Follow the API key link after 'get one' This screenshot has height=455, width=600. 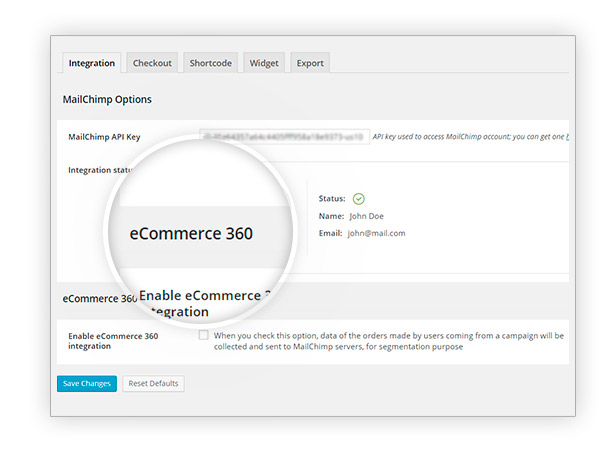(567, 137)
